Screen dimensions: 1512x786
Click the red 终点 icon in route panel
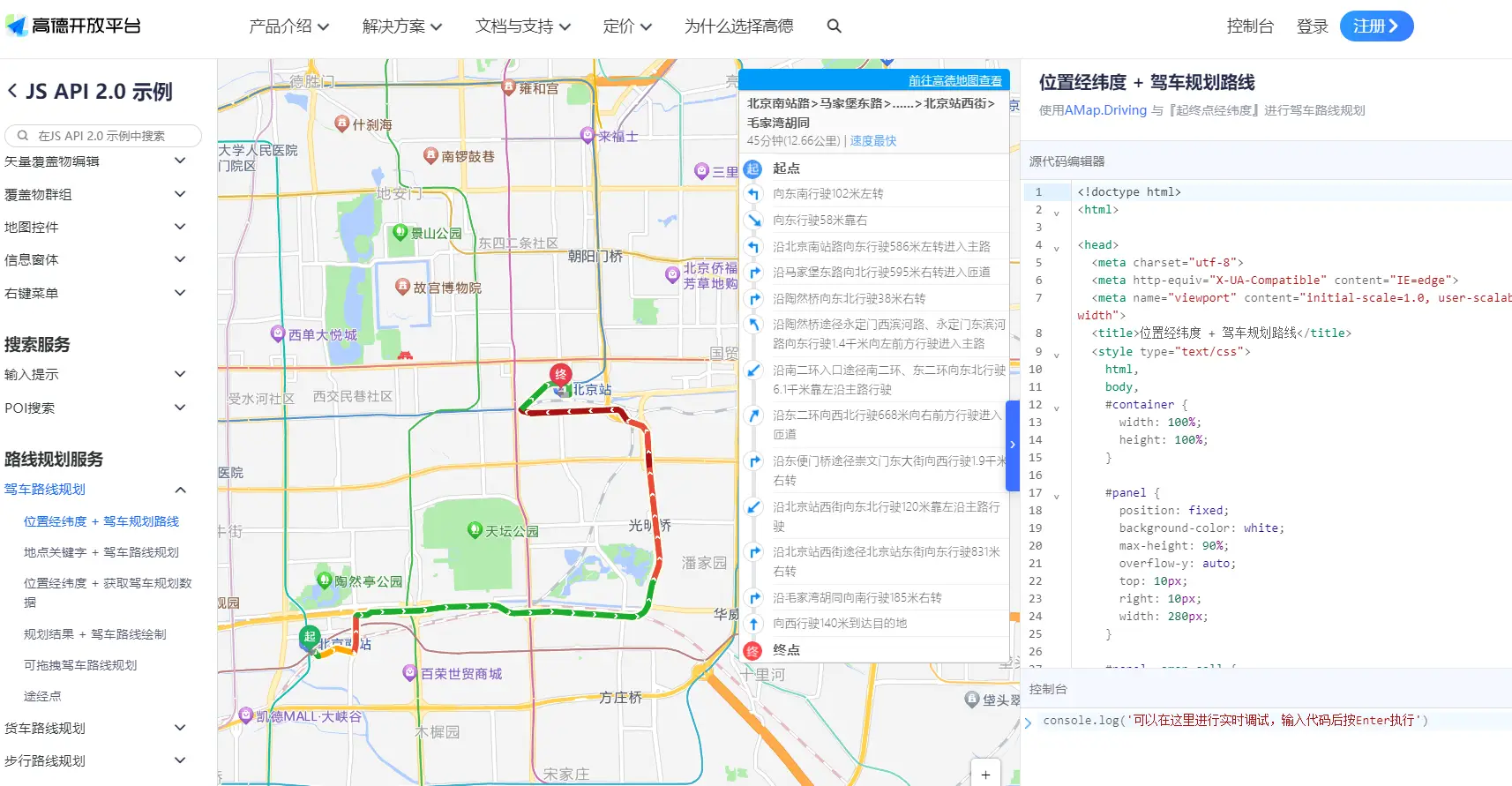(752, 651)
